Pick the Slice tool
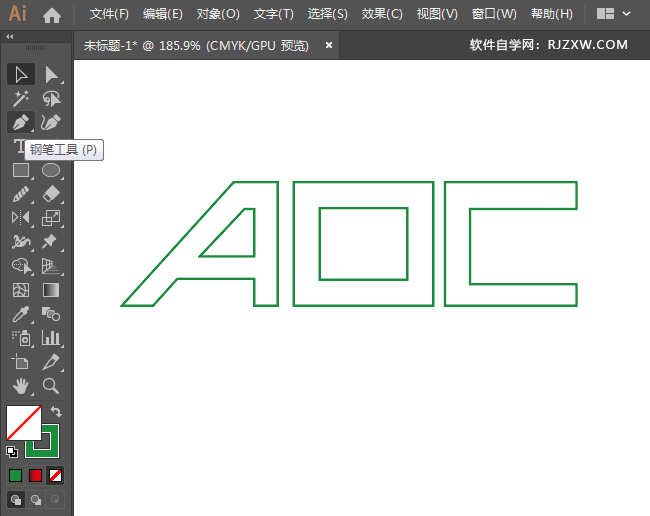 [x=51, y=362]
